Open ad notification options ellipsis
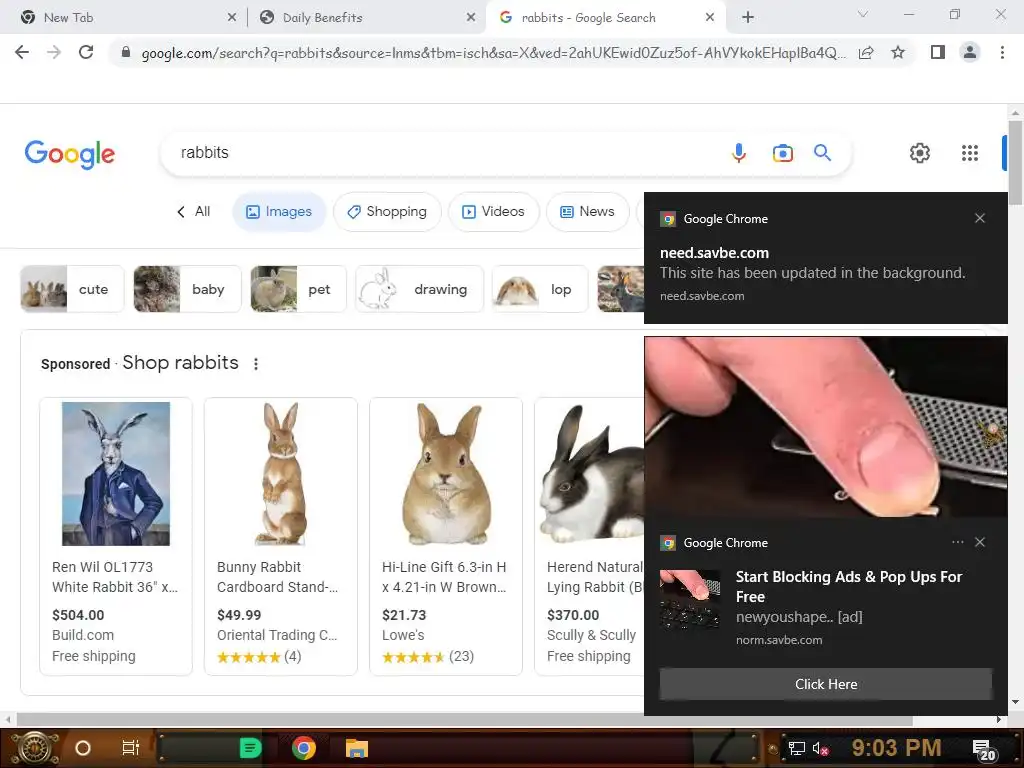 pyautogui.click(x=957, y=542)
